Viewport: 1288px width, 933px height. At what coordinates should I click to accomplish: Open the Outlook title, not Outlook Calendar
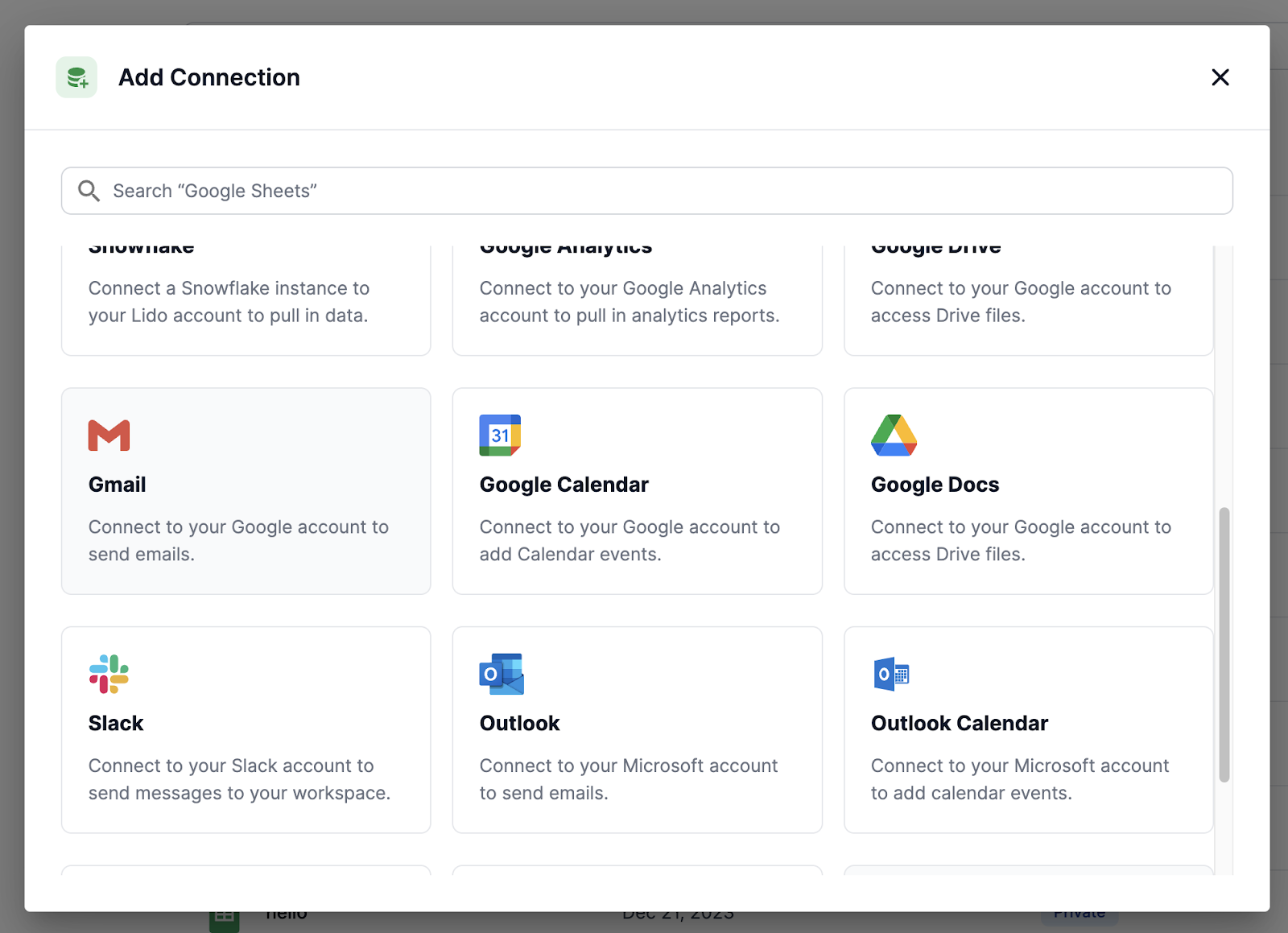tap(520, 723)
